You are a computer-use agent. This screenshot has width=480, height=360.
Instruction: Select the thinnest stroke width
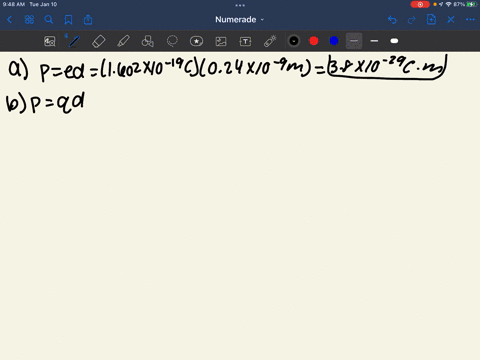tap(354, 41)
